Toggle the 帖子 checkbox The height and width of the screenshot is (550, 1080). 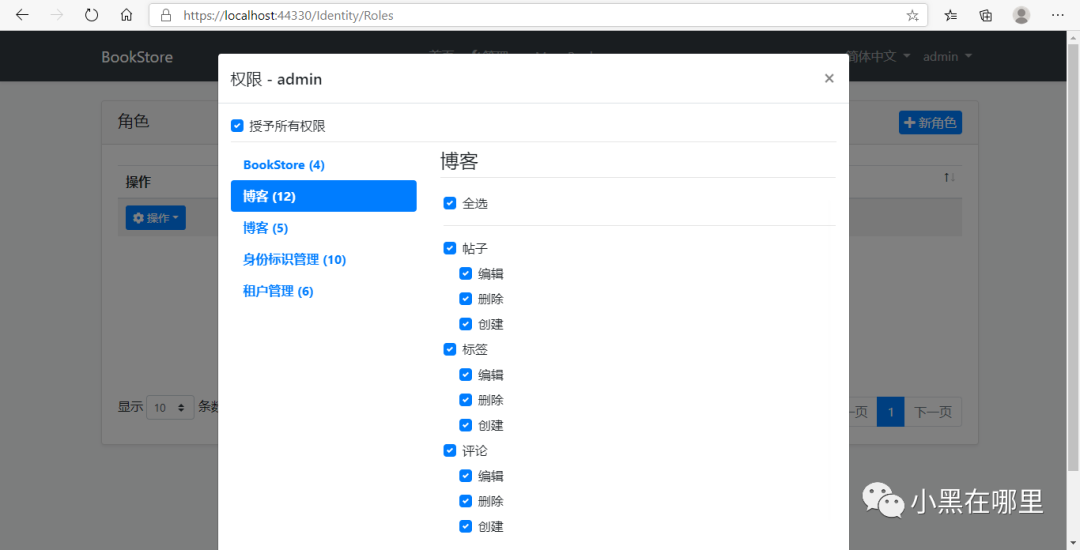pos(450,248)
